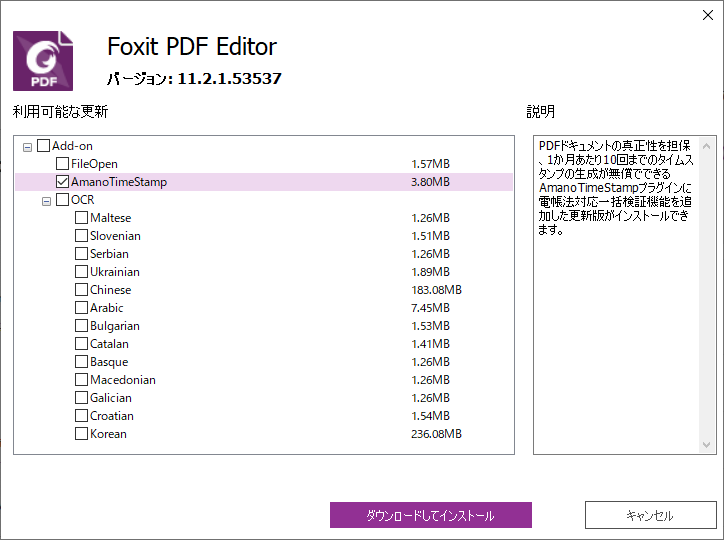Click the Foxit PDF Editor logo icon

tap(43, 61)
